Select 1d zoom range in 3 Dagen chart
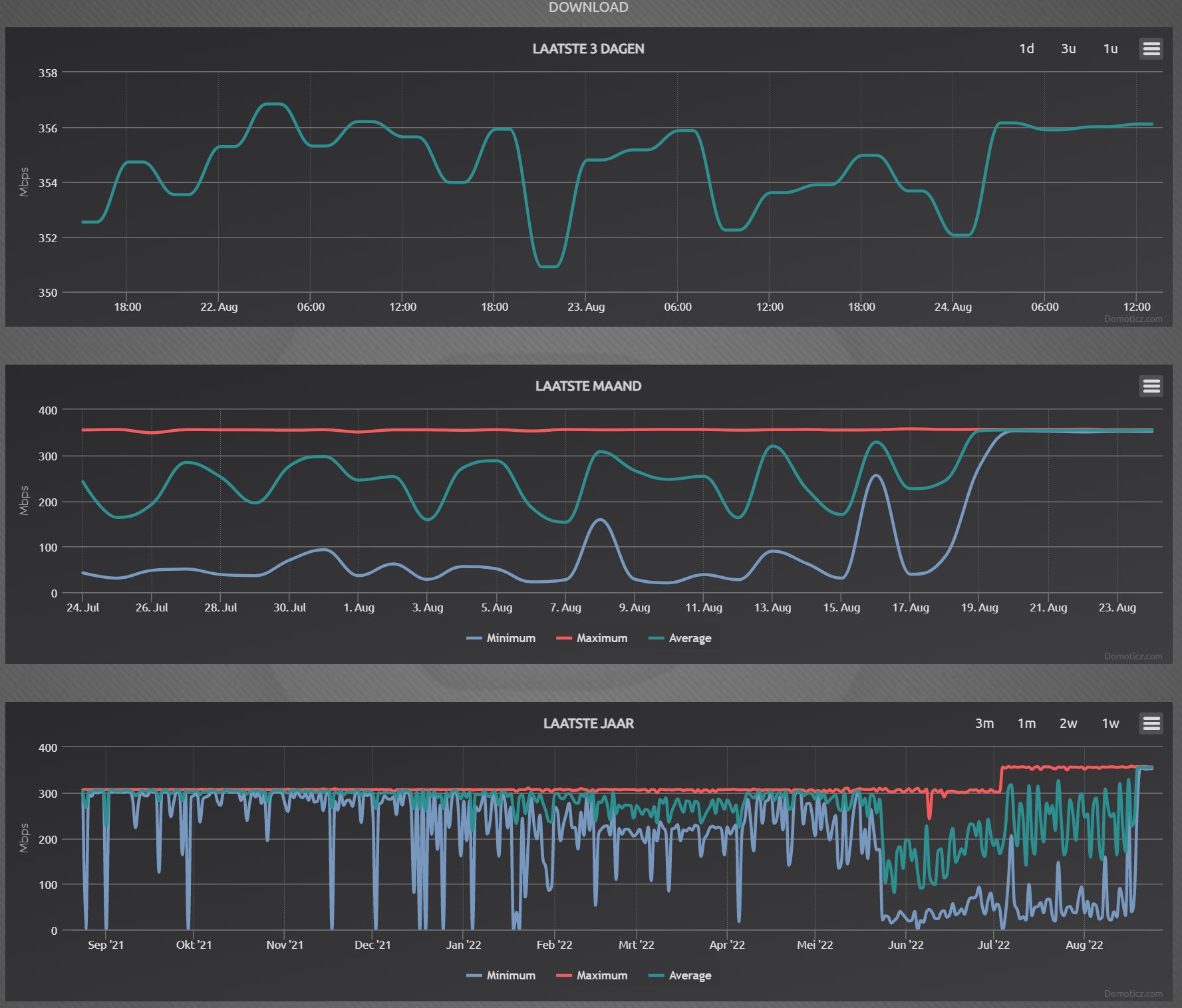The image size is (1182, 1008). pyautogui.click(x=1026, y=49)
